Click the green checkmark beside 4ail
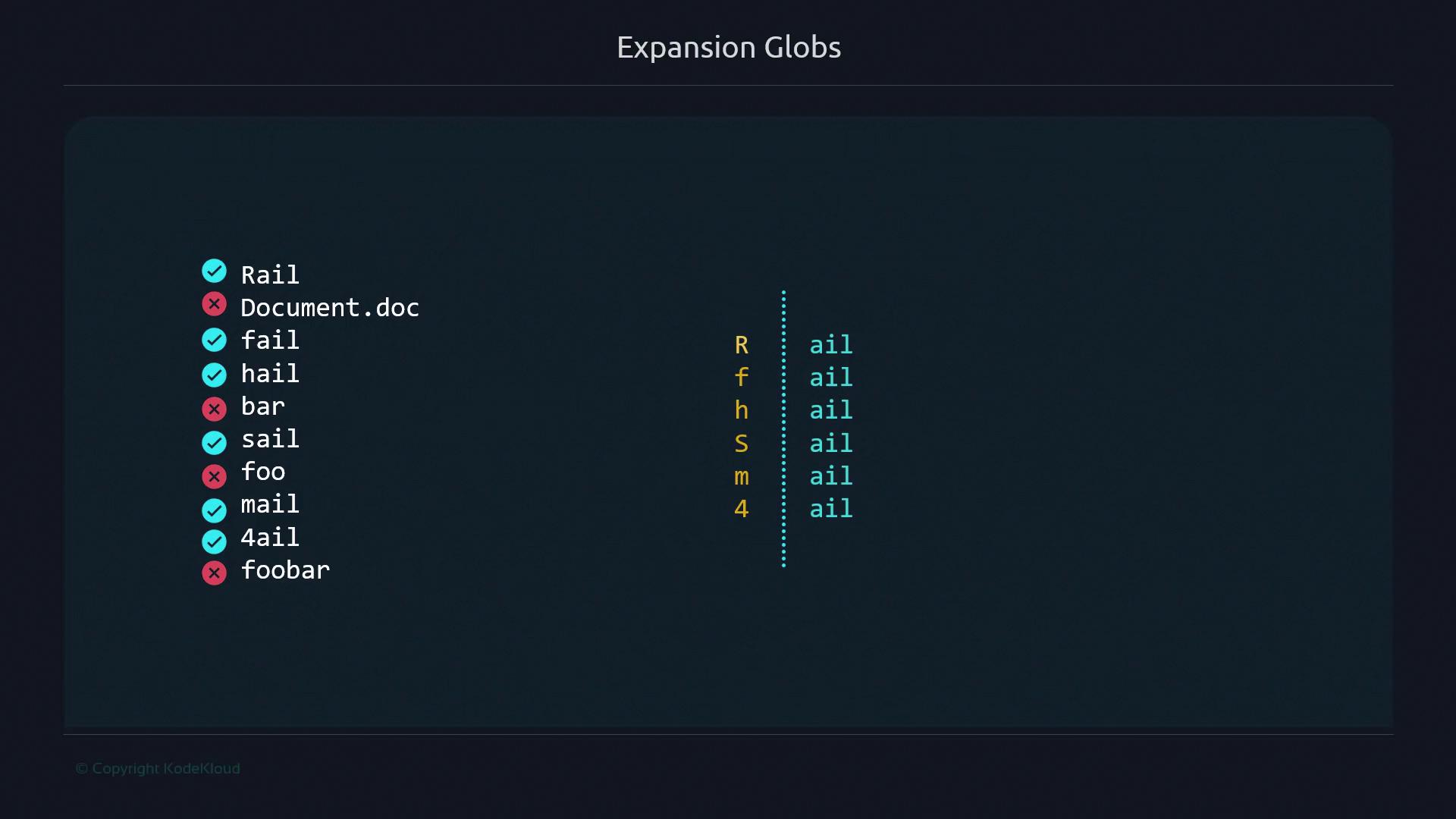The height and width of the screenshot is (819, 1456). [x=214, y=541]
